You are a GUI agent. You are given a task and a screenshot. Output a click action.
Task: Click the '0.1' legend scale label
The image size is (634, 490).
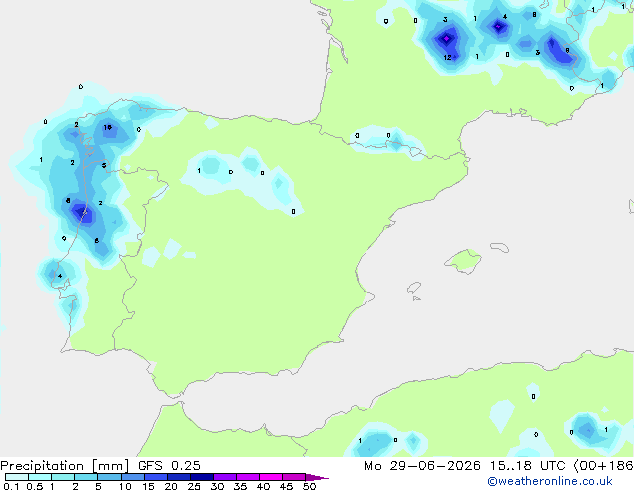(11, 486)
